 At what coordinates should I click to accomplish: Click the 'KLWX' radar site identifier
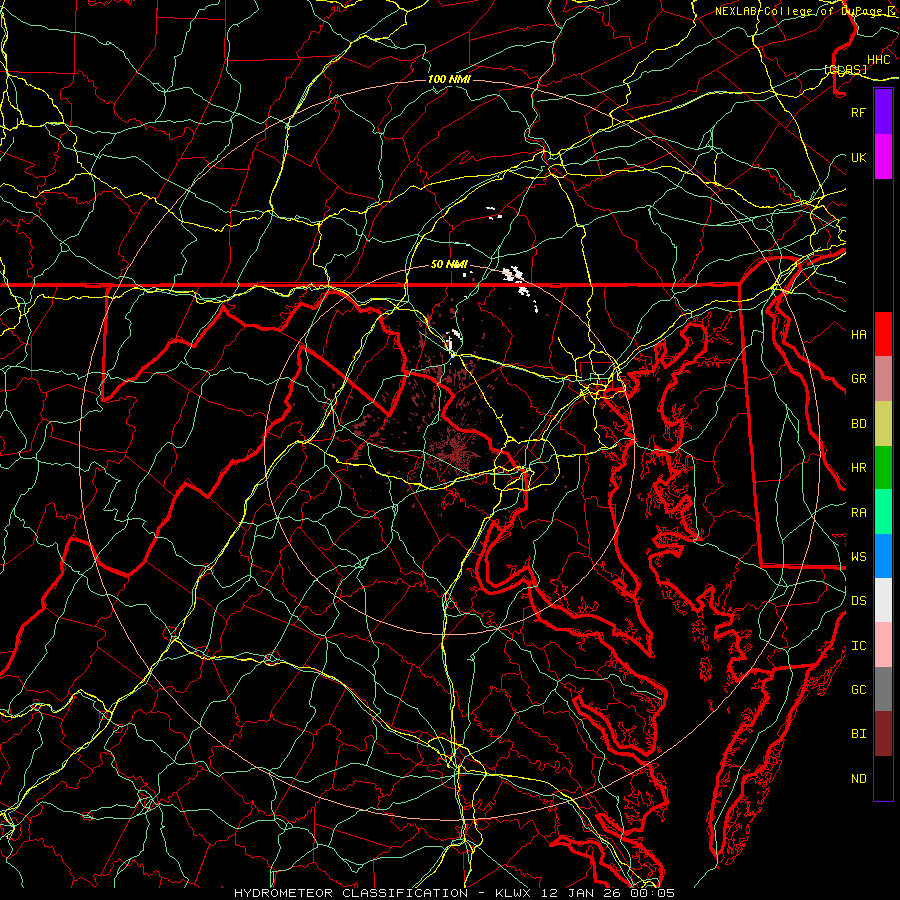(x=513, y=893)
